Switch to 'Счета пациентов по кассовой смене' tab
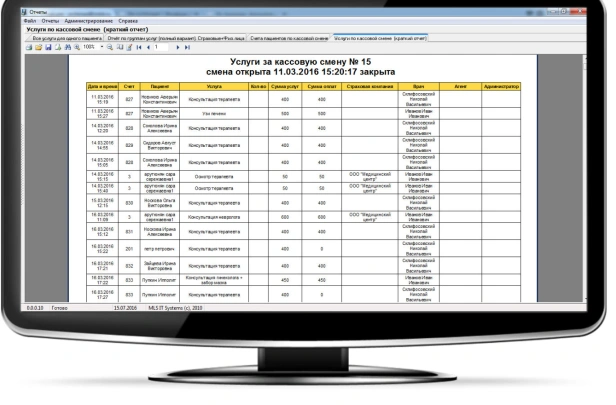The height and width of the screenshot is (405, 616). click(288, 38)
